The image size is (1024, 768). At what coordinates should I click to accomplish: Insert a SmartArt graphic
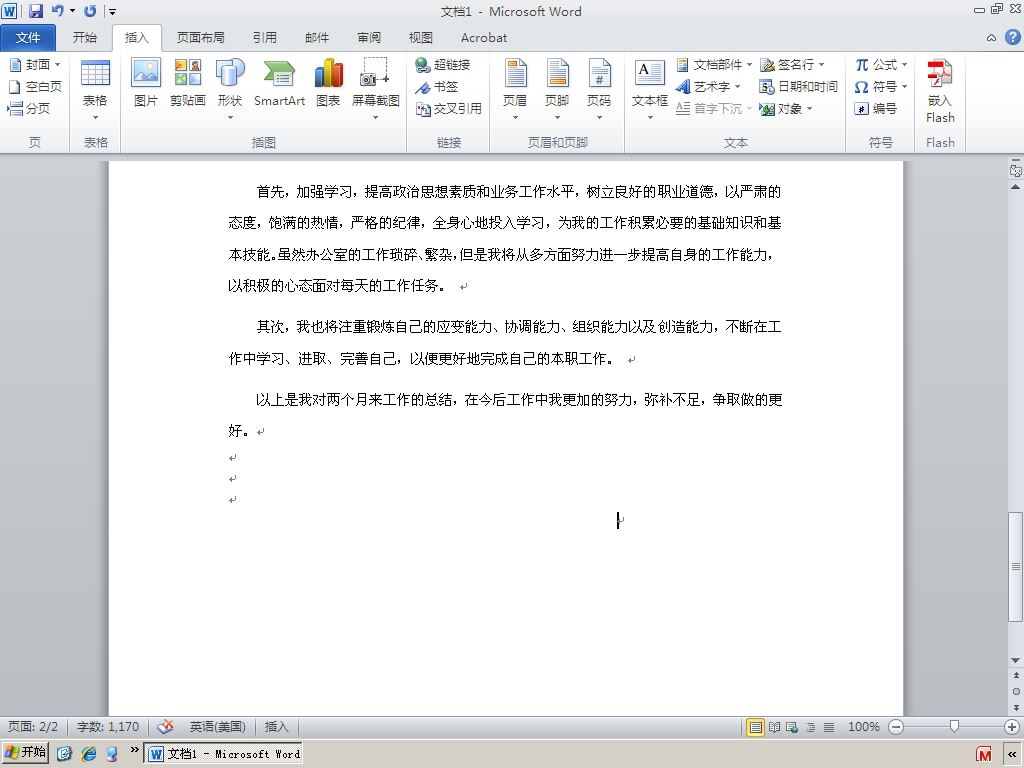[280, 82]
